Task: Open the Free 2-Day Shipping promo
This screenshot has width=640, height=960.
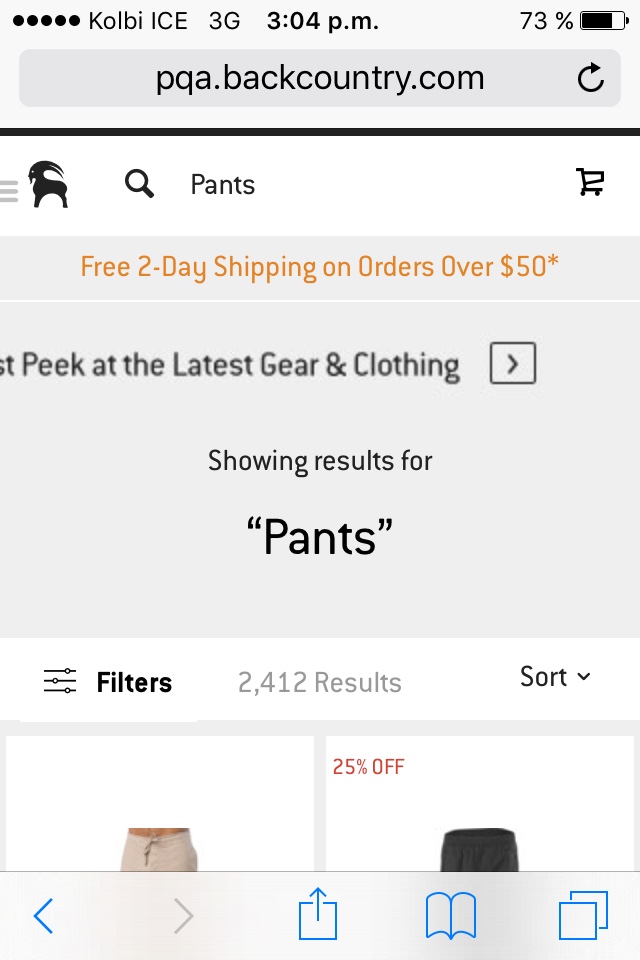Action: [x=320, y=267]
